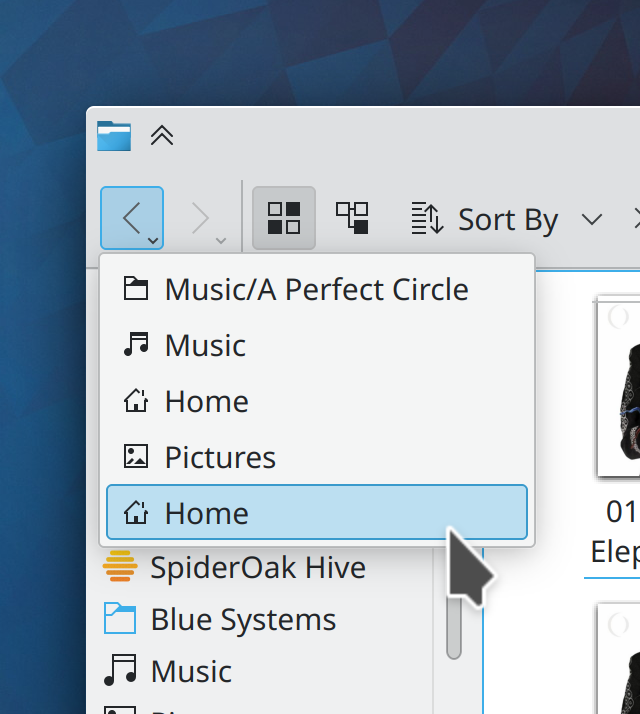Click the double-chevron up title bar button
Viewport: 640px width, 714px height.
click(x=162, y=135)
